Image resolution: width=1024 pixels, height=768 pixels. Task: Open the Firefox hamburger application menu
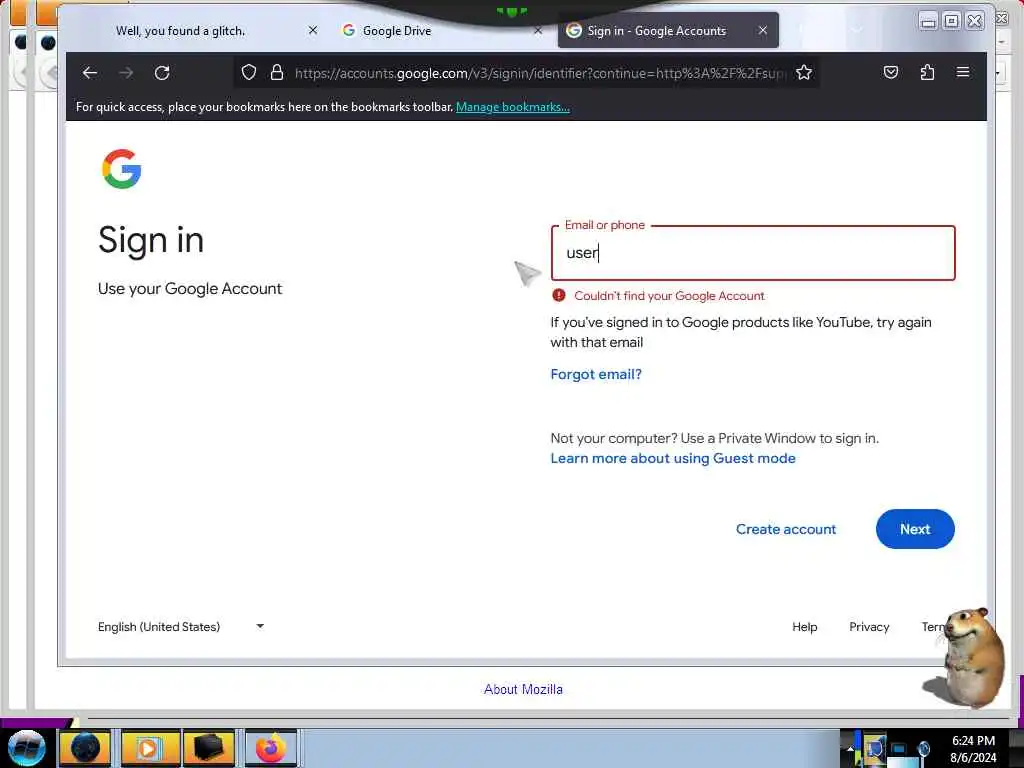[963, 72]
